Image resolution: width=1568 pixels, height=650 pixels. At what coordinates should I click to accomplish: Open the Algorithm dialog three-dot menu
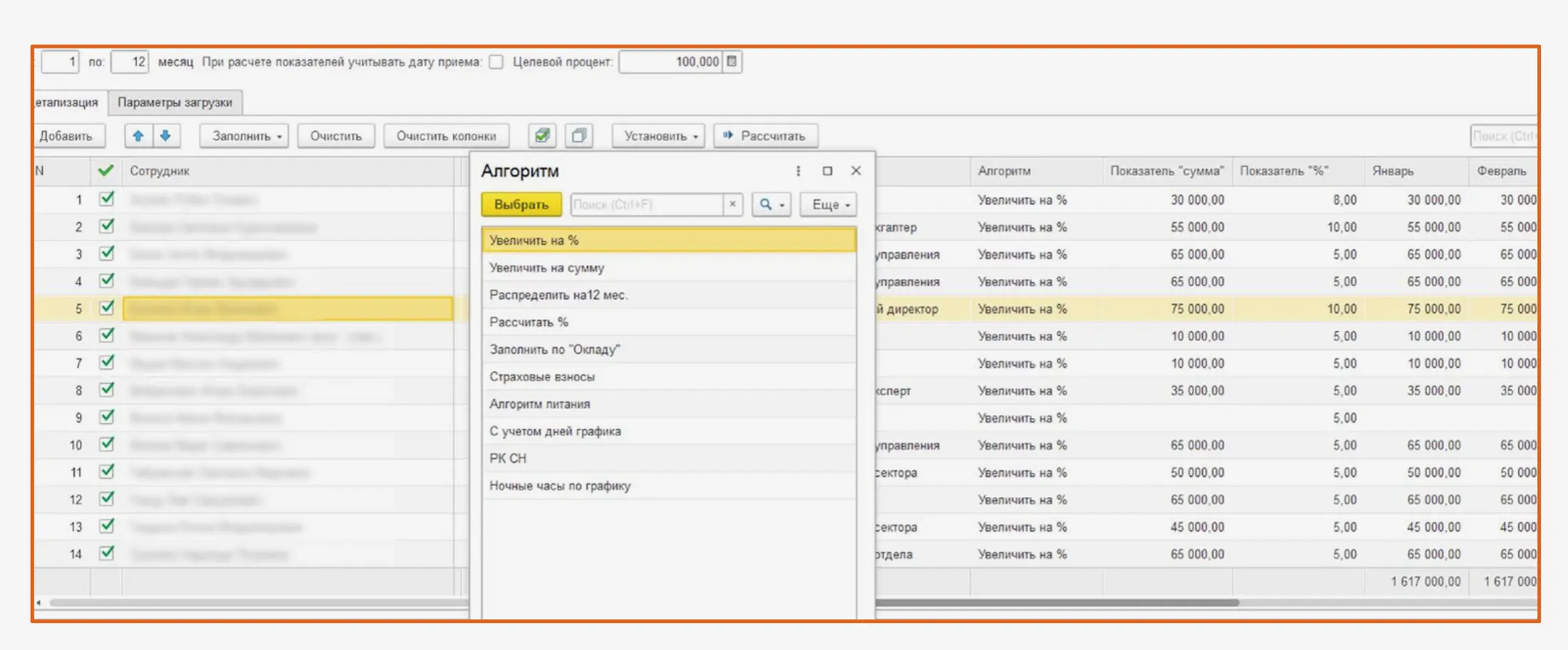coord(798,171)
